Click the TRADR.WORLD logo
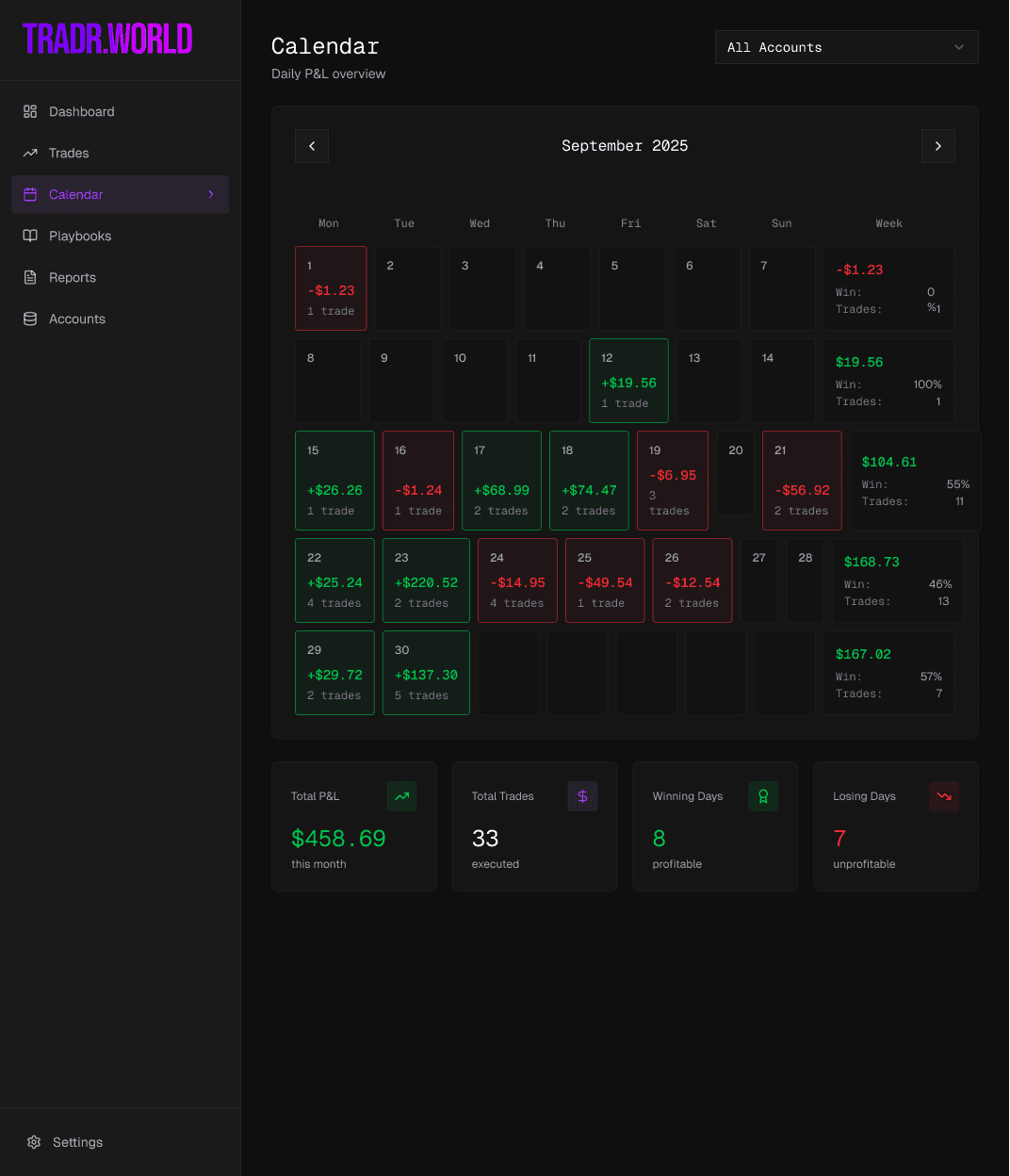Image resolution: width=1010 pixels, height=1176 pixels. pyautogui.click(x=106, y=39)
